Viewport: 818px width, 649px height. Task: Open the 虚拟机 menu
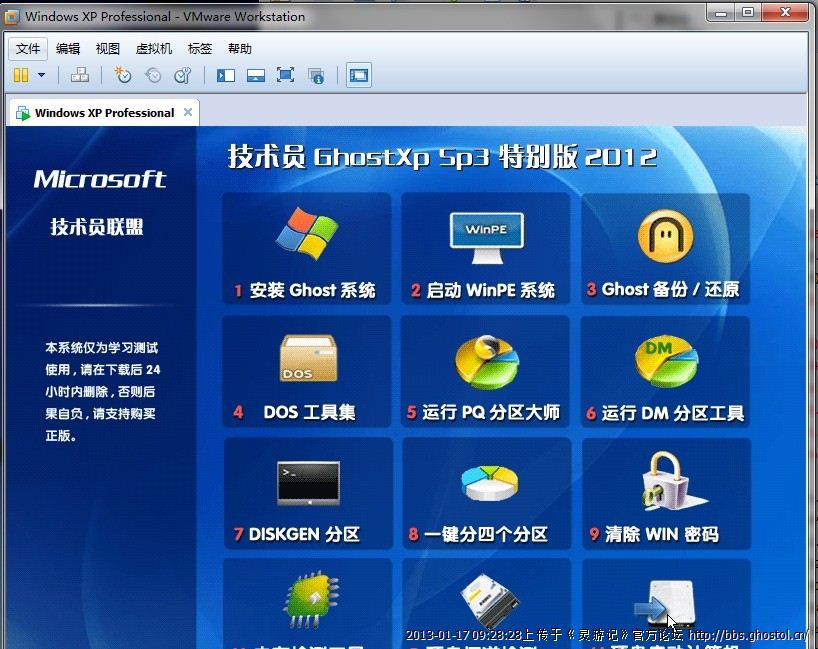click(153, 48)
